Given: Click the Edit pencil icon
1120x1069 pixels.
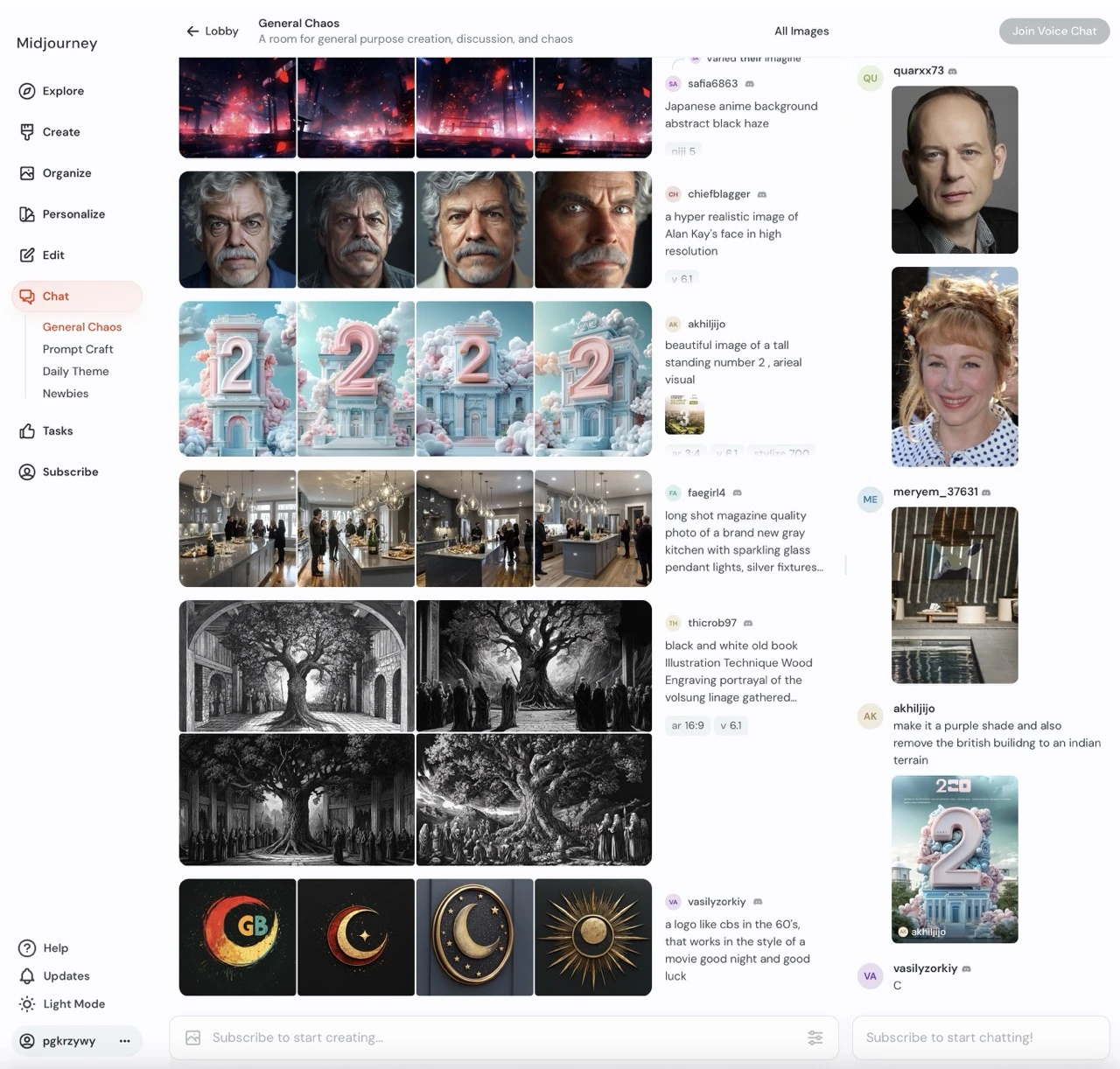Looking at the screenshot, I should coord(27,255).
